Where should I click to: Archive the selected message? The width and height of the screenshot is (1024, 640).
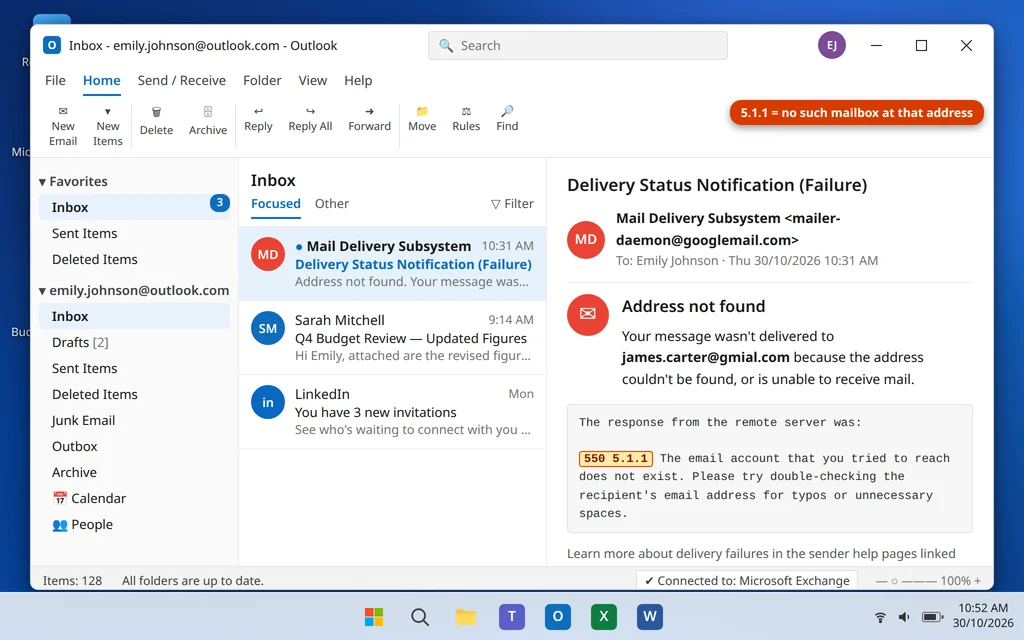coord(208,121)
